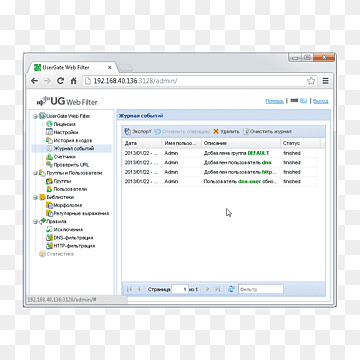The height and width of the screenshot is (360, 360).
Task: Click the grayed undo operation (Отменить операцию) icon
Action: [158, 132]
